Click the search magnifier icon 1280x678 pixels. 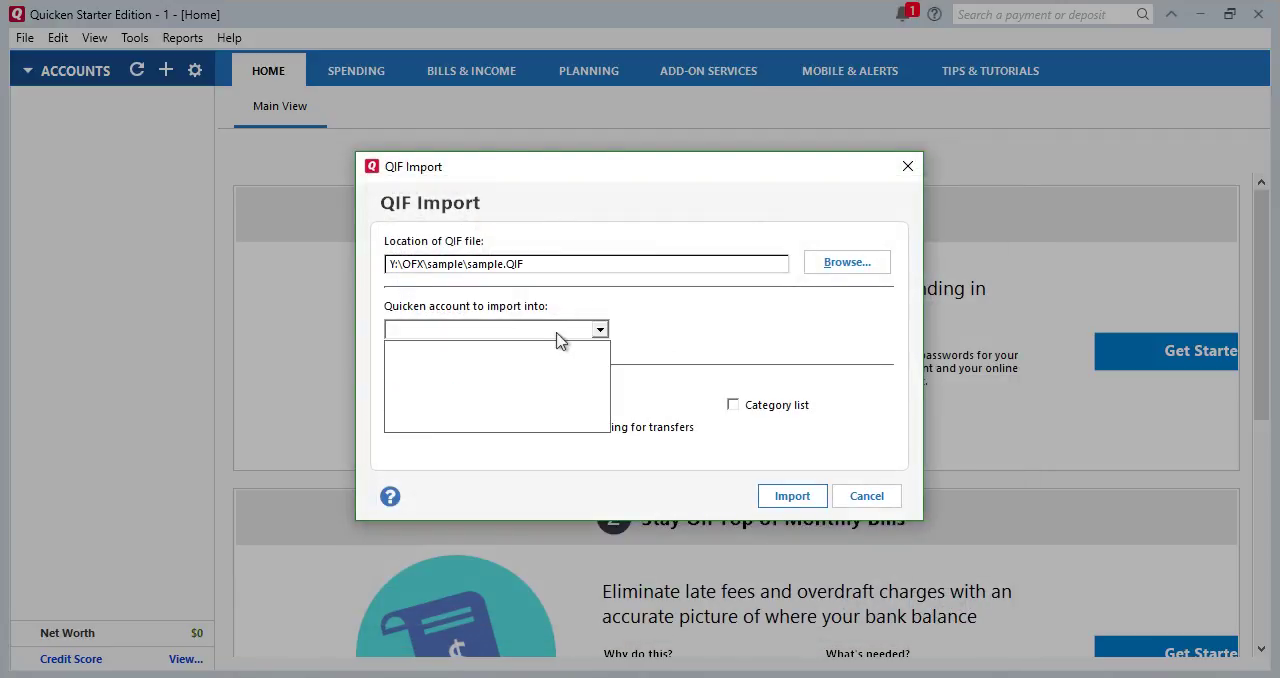point(1143,14)
